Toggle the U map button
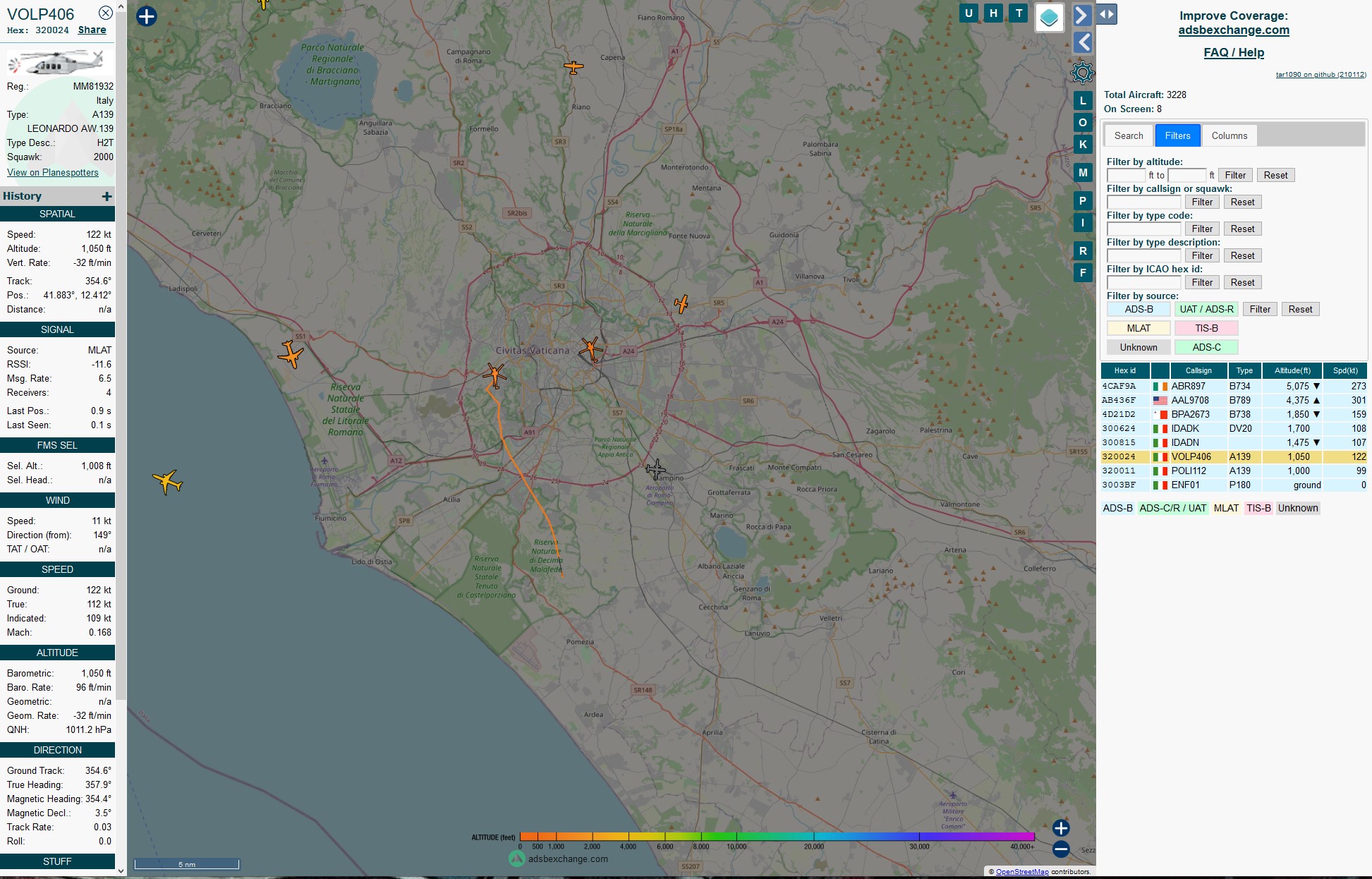 coord(969,13)
